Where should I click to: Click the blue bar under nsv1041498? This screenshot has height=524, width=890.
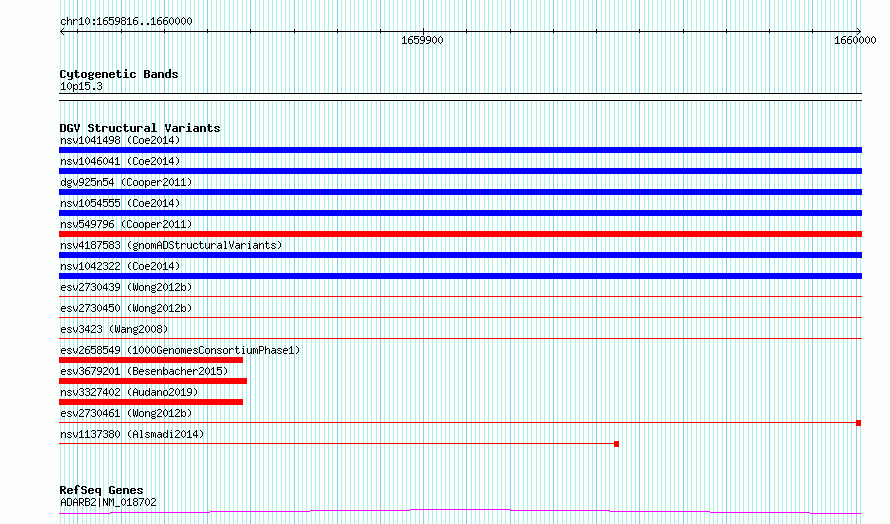pyautogui.click(x=460, y=150)
